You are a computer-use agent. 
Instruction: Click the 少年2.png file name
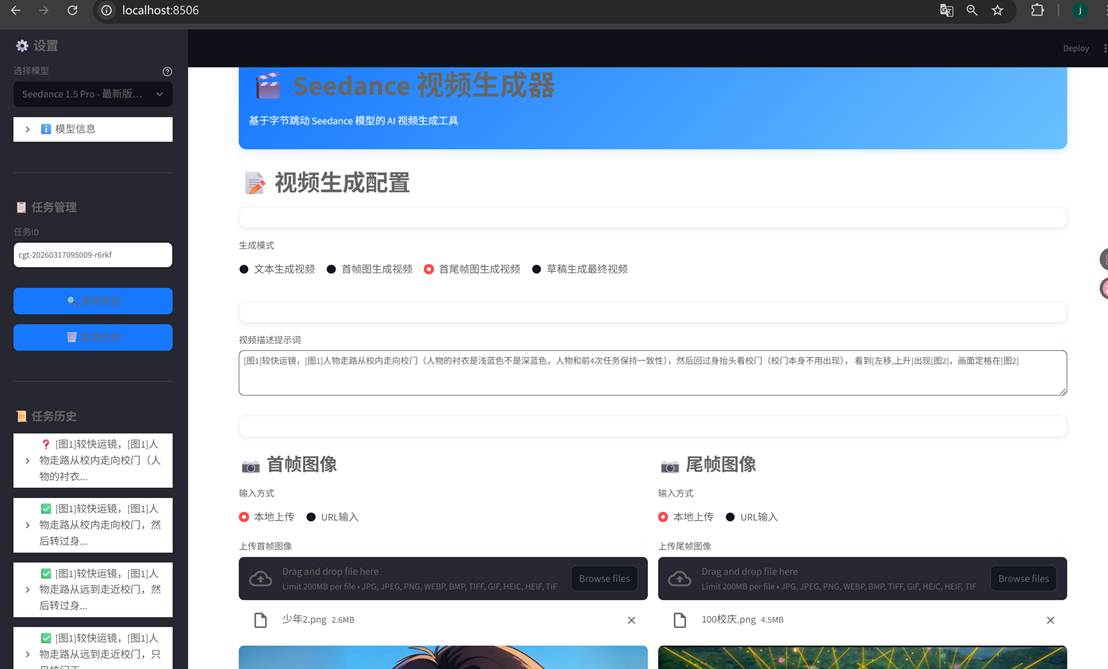coord(304,620)
